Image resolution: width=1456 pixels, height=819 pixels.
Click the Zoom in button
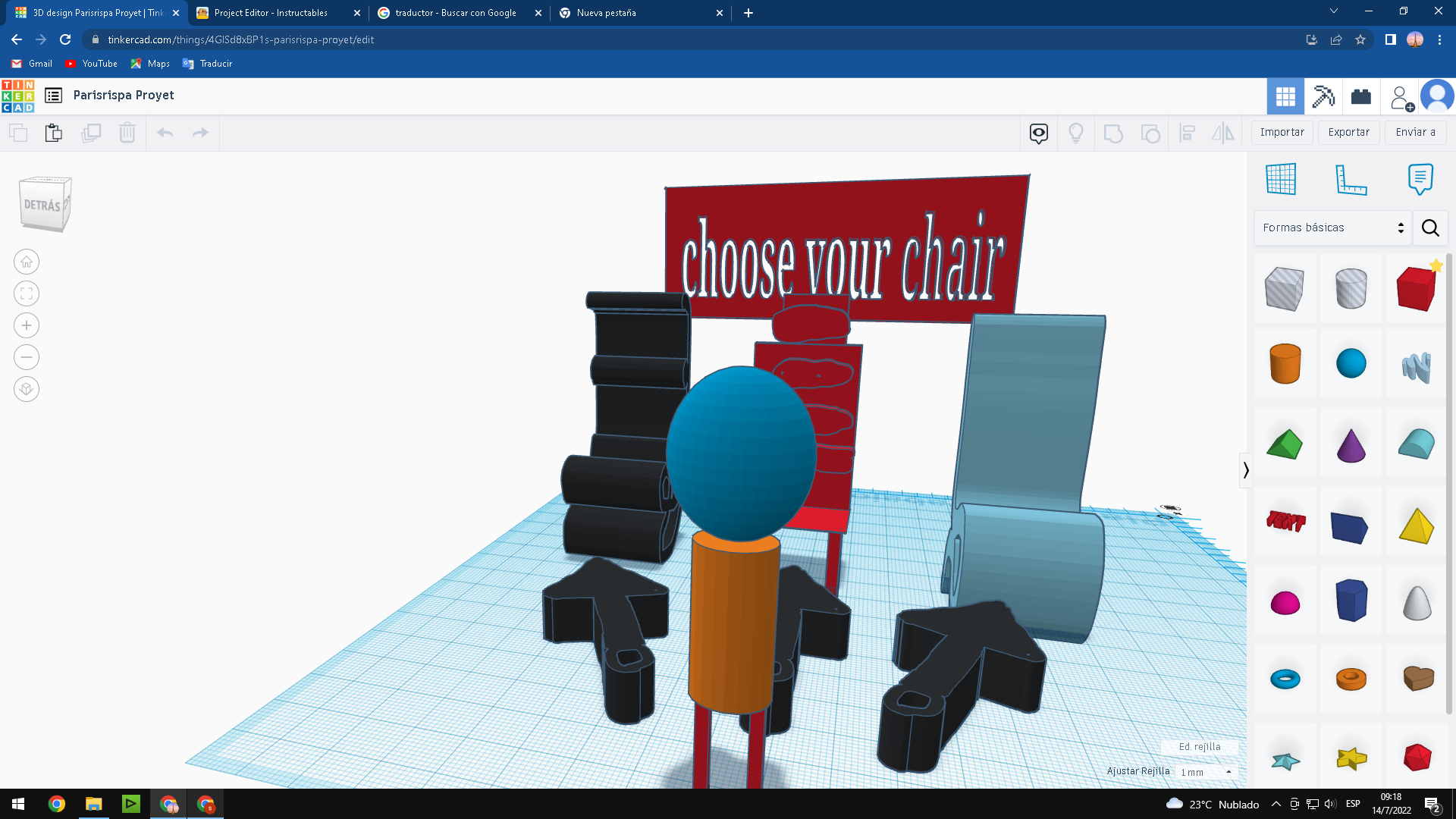(x=27, y=326)
